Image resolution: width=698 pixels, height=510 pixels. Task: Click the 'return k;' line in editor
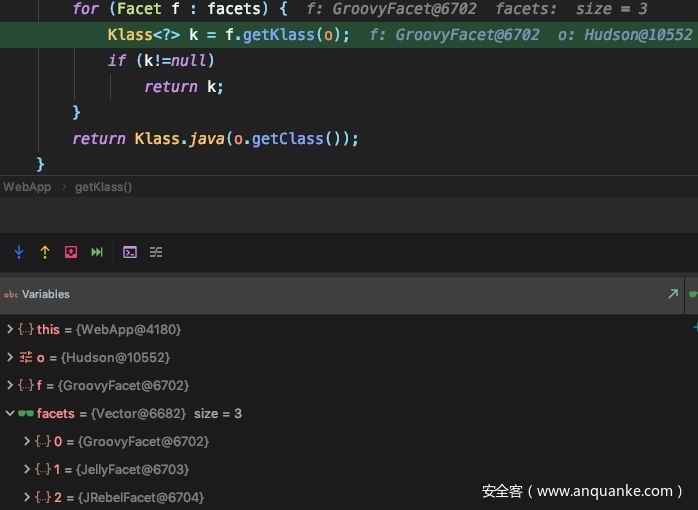[184, 87]
